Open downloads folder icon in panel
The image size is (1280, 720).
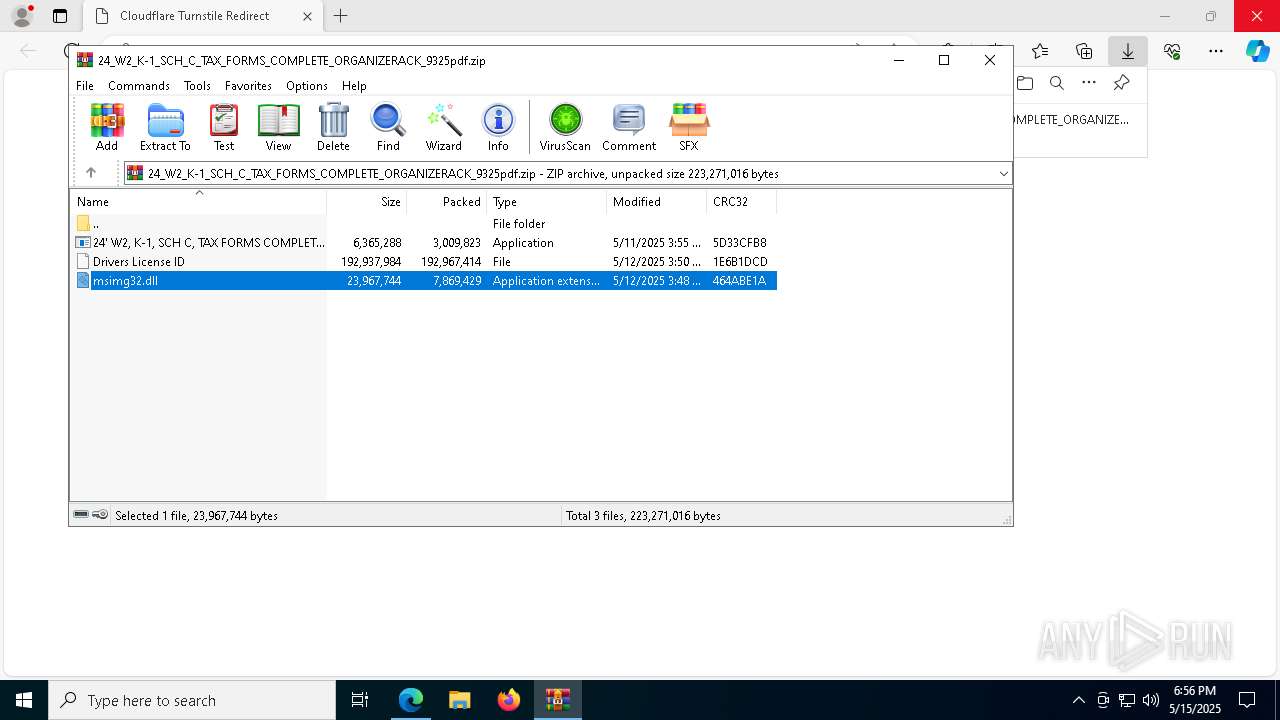(x=1025, y=83)
